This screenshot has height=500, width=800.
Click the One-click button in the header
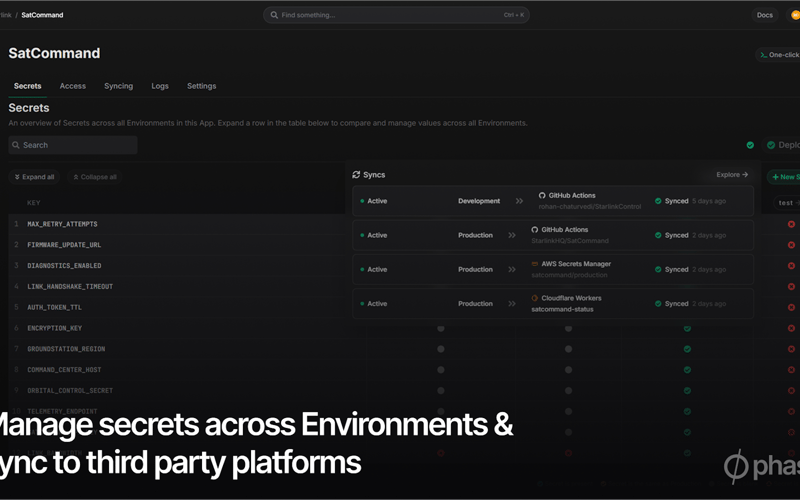click(x=779, y=55)
